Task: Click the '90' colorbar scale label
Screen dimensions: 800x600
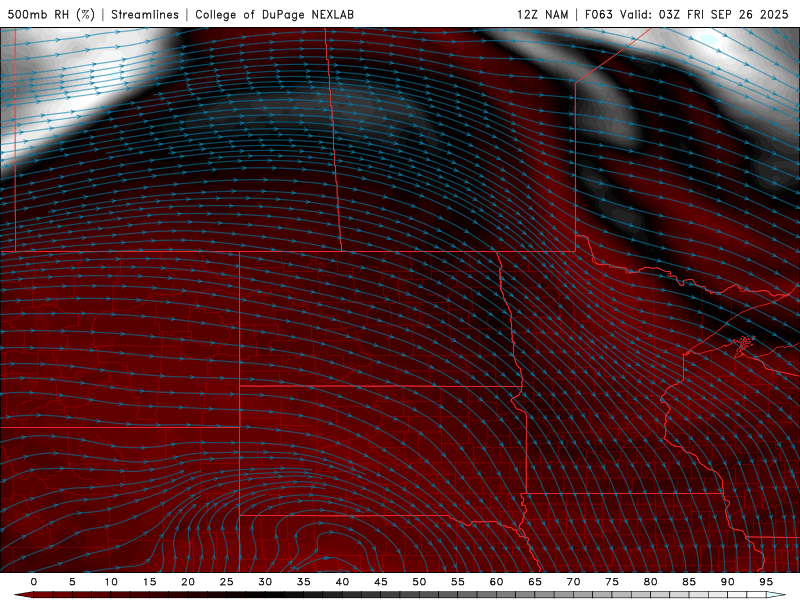Action: [727, 582]
